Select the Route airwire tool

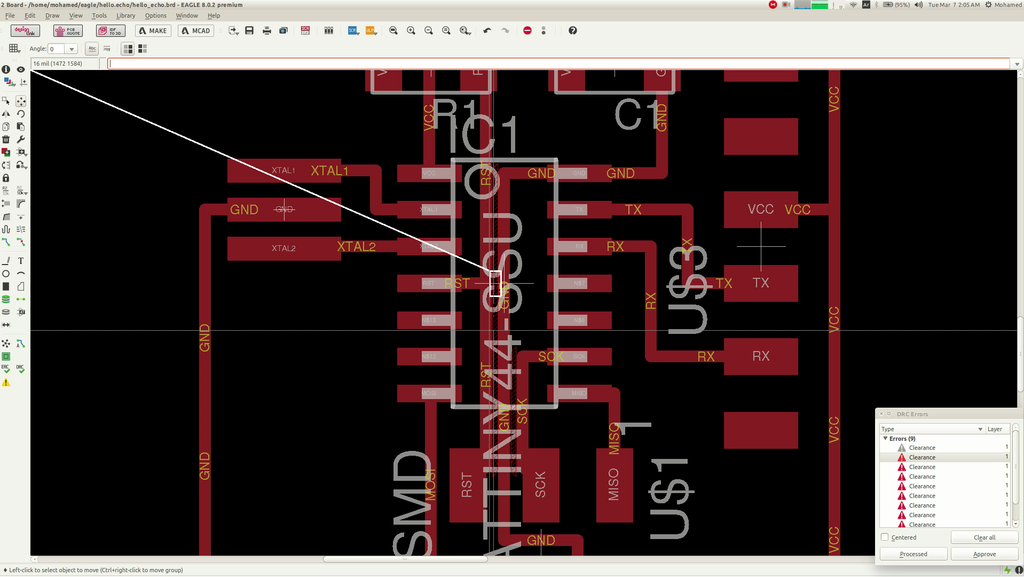[x=6, y=242]
